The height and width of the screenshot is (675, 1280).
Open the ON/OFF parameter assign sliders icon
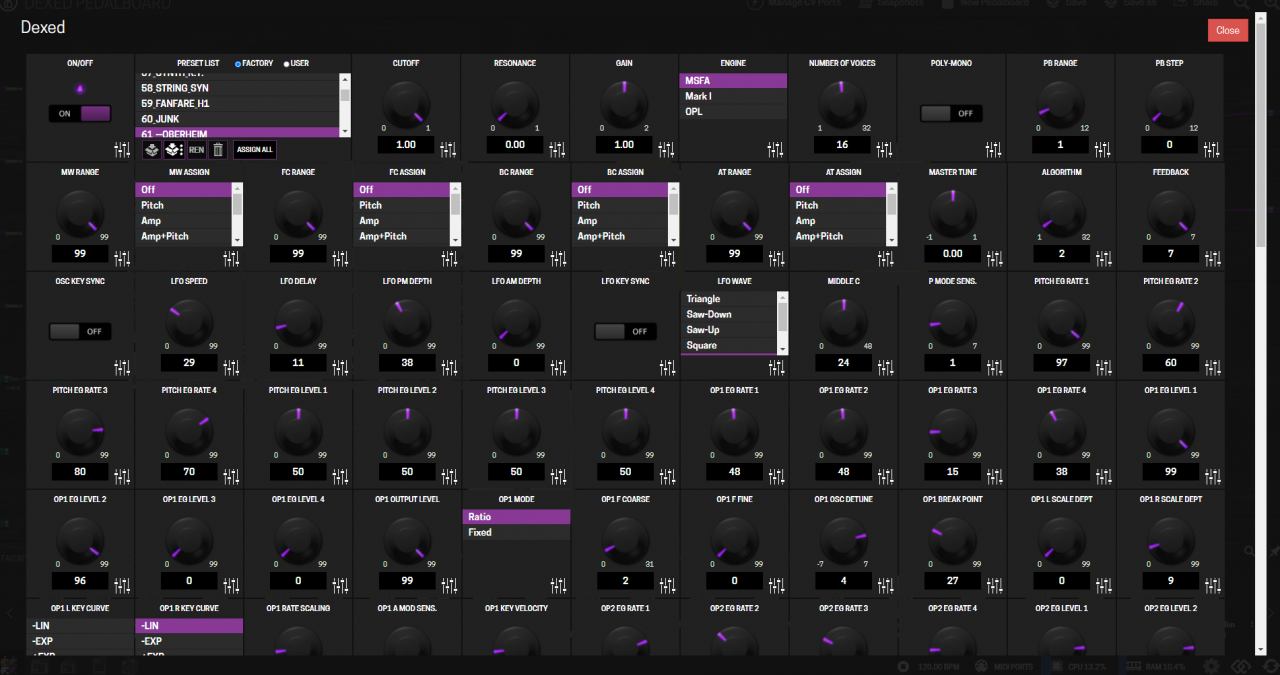point(122,150)
